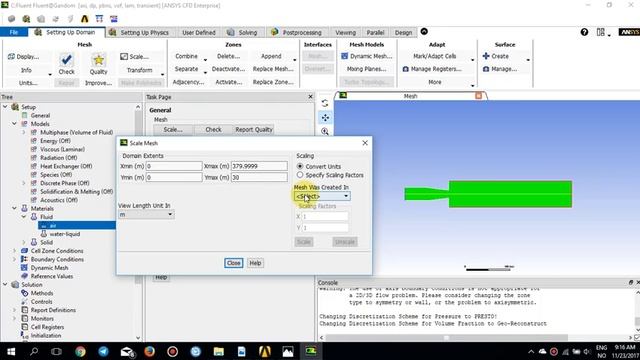Screen dimensions: 640x360
Task: Click Xmin domain extent field
Action: (x=174, y=166)
